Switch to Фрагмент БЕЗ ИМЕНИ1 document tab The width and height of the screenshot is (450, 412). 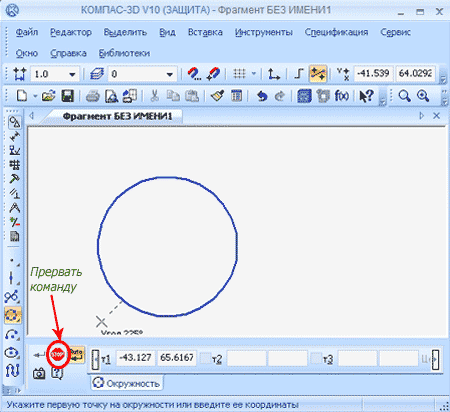[117, 116]
